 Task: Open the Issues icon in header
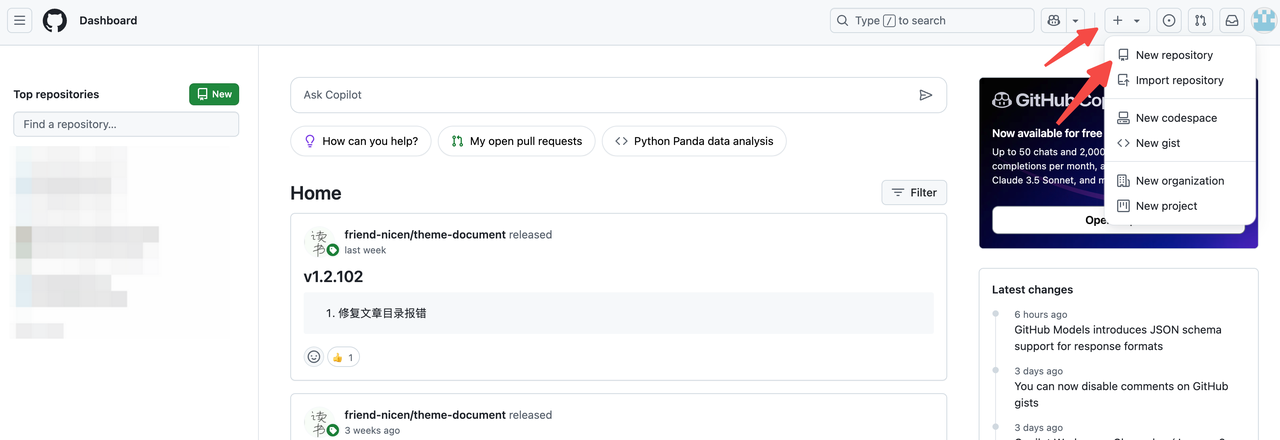tap(1168, 20)
